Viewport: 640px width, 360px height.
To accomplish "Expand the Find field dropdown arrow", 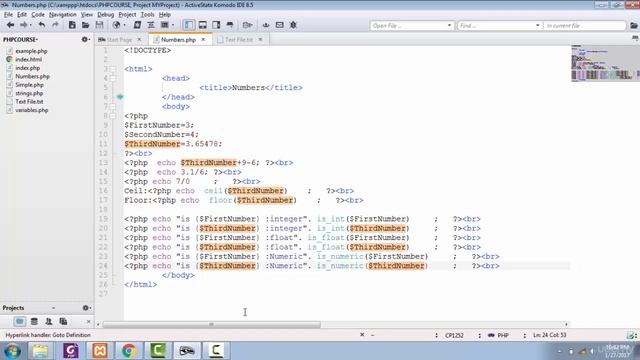I will (538, 26).
